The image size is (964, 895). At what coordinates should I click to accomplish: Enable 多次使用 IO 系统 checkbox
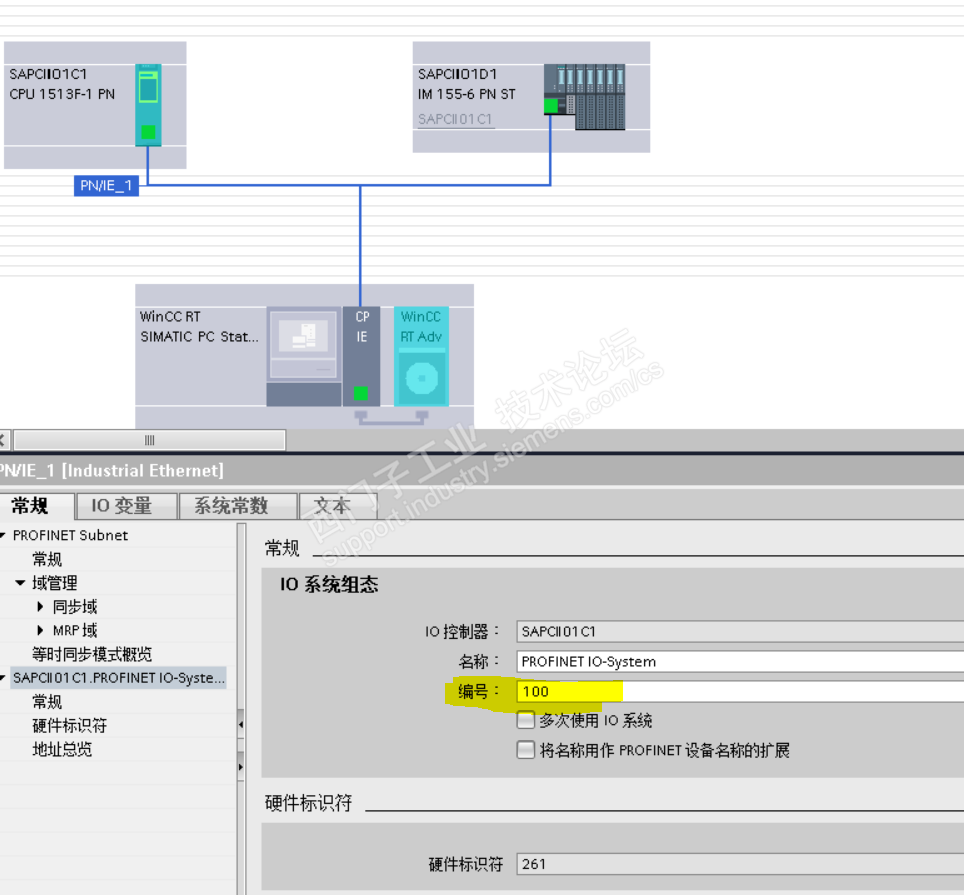[x=526, y=720]
